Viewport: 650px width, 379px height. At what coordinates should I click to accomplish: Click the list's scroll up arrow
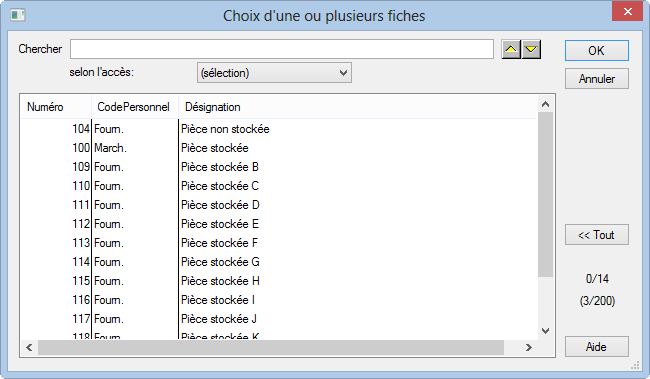click(546, 104)
